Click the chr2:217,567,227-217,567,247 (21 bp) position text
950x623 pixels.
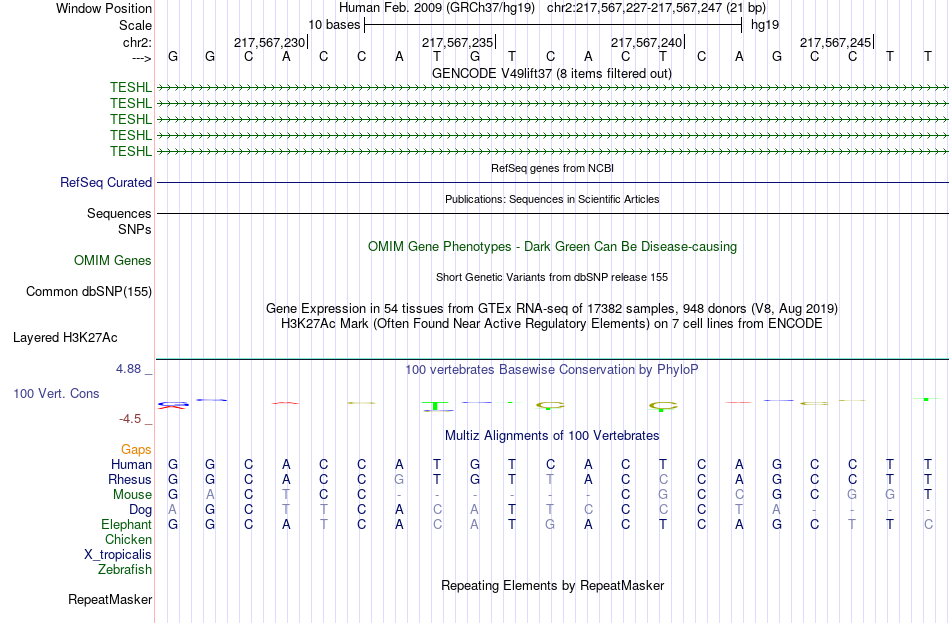coord(656,8)
